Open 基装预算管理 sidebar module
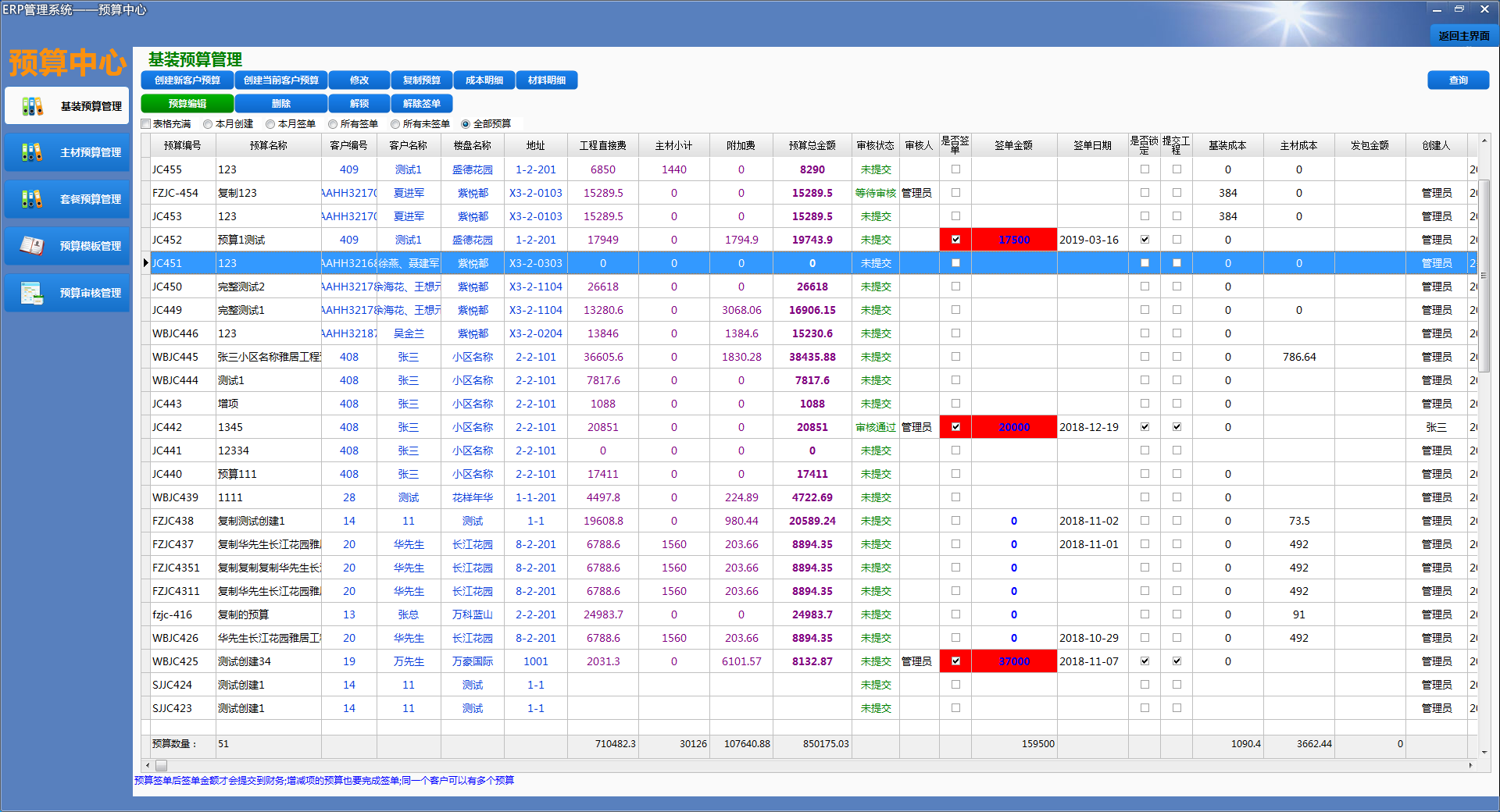The height and width of the screenshot is (812, 1500). [67, 105]
